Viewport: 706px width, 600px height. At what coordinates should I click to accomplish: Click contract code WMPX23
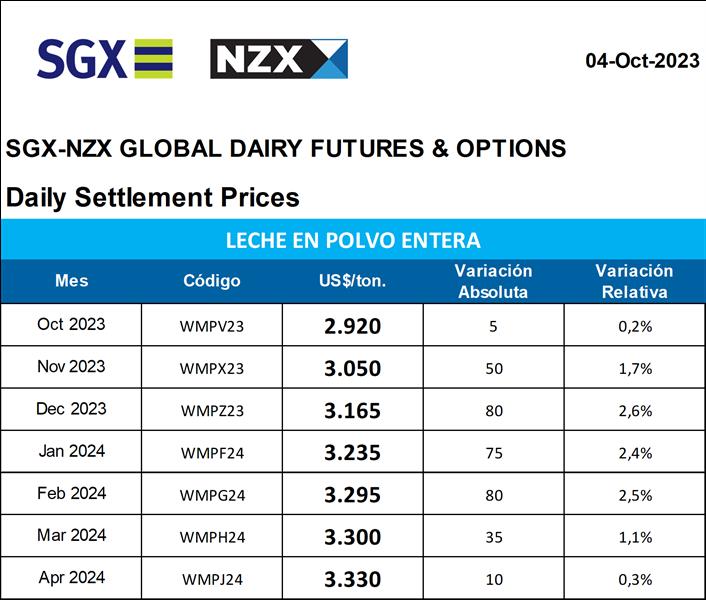pos(212,368)
